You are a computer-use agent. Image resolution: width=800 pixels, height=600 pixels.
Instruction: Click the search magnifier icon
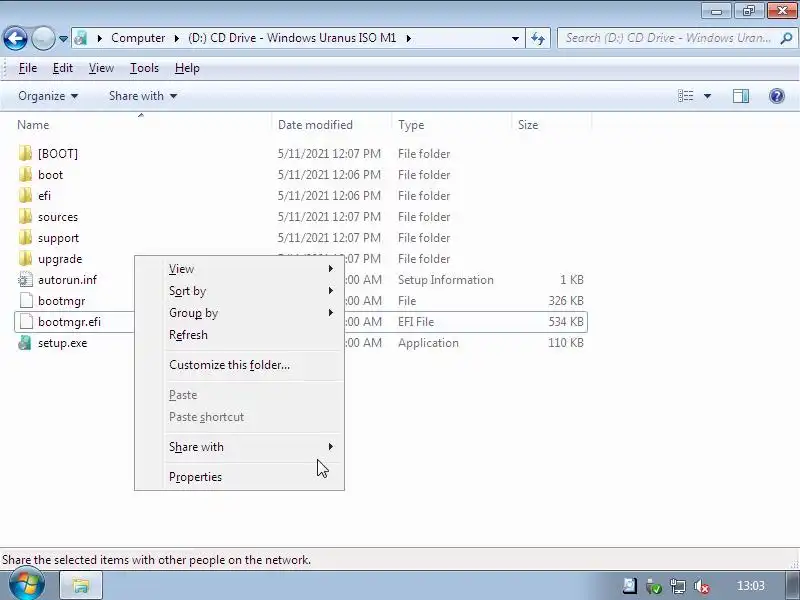point(786,38)
